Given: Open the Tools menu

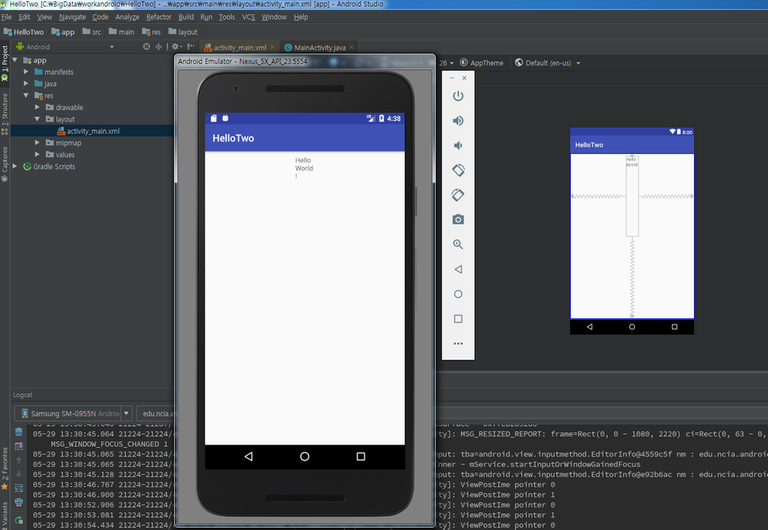Looking at the screenshot, I should pos(227,17).
